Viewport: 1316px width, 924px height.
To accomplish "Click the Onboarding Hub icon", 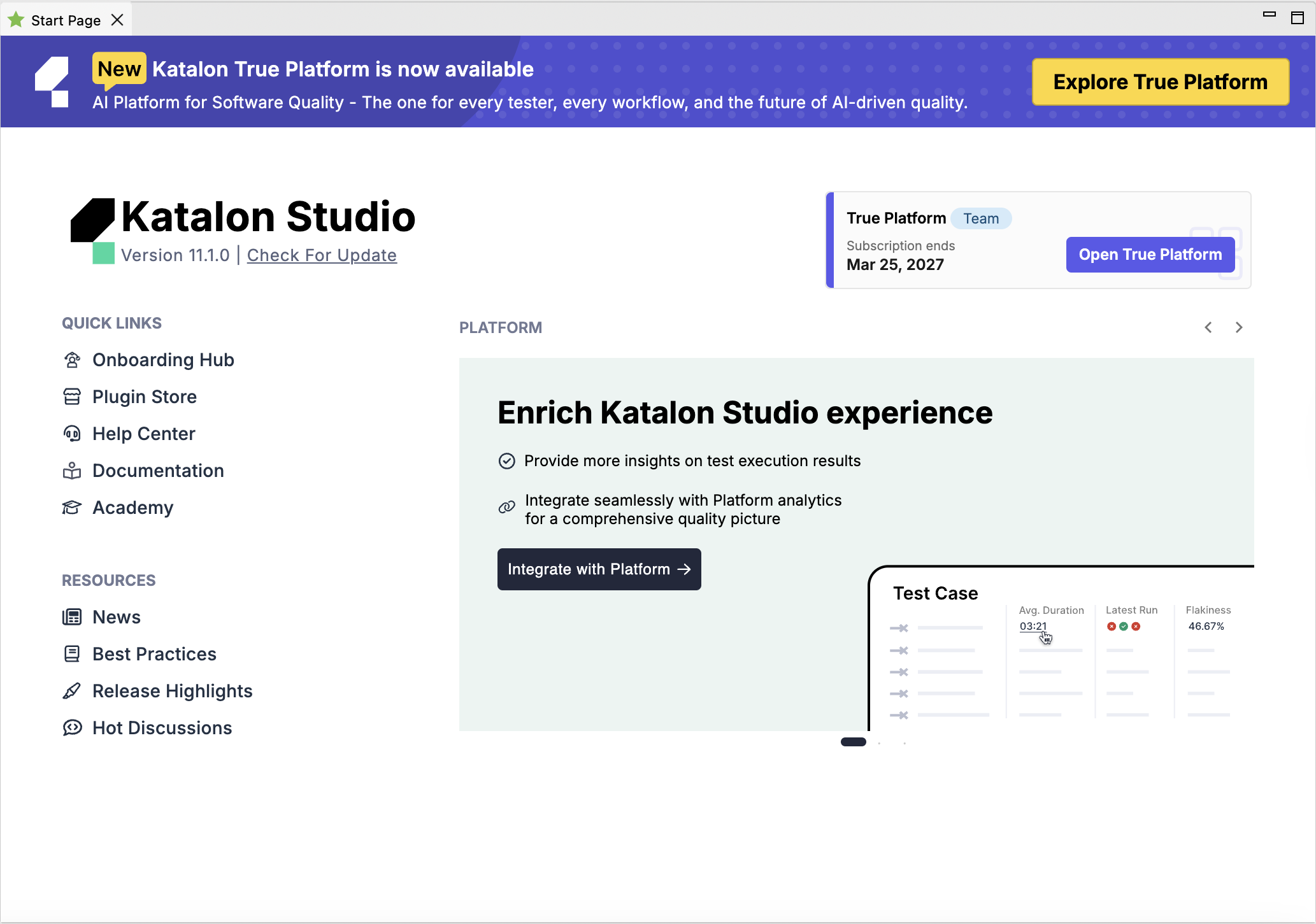I will click(72, 360).
